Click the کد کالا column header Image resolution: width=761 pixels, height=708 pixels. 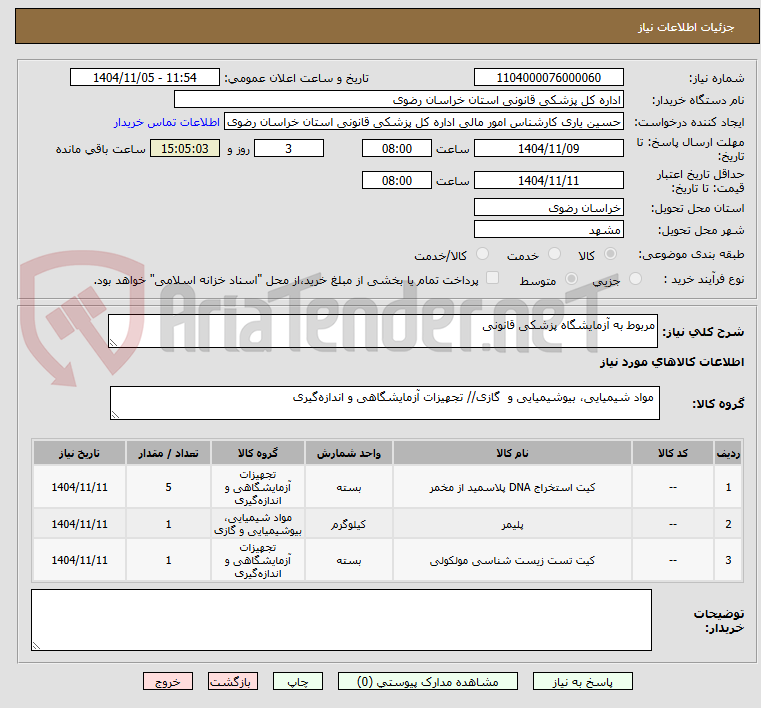[673, 453]
